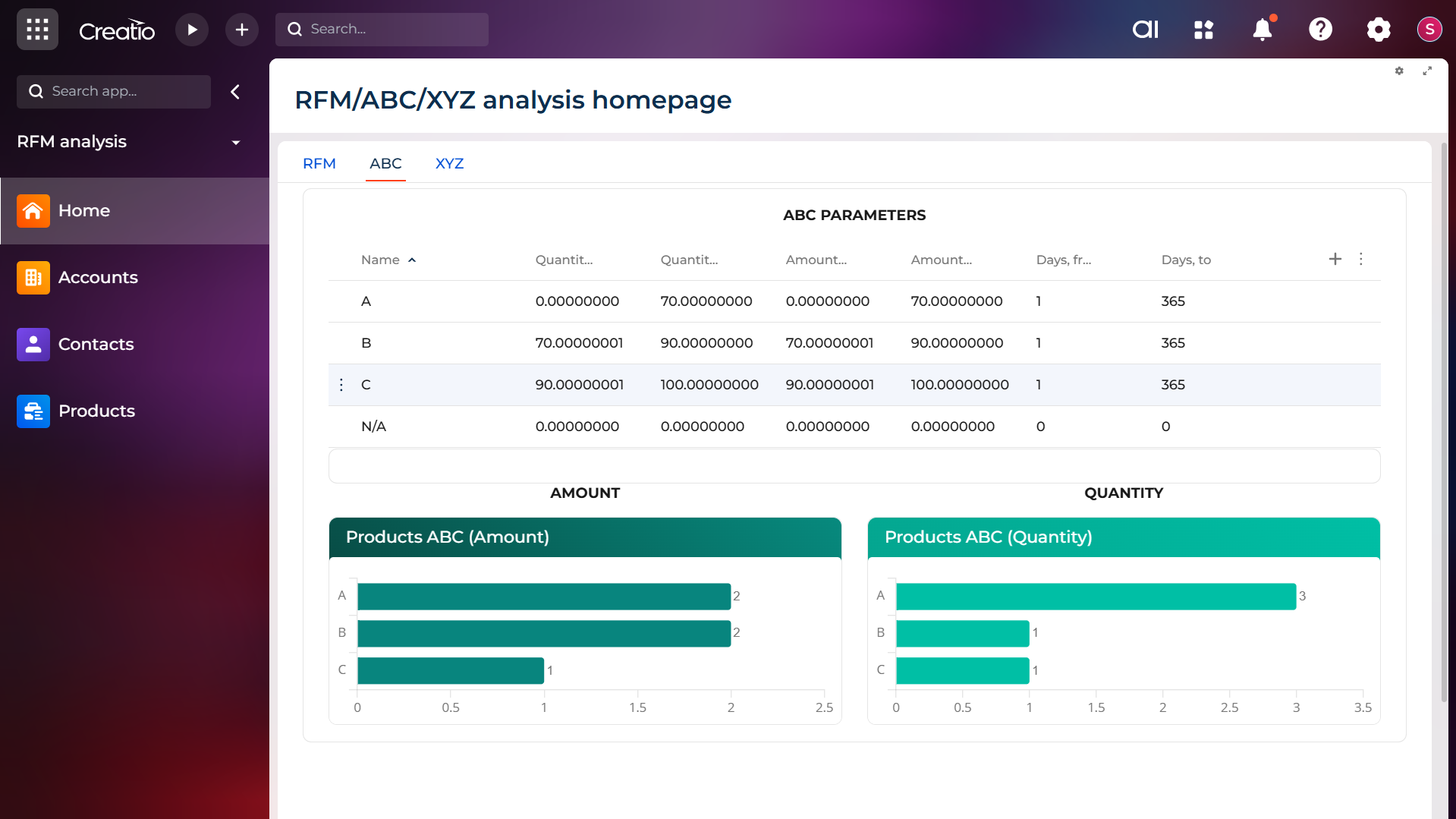Open the app launcher grid icon
1456x819 pixels.
(37, 30)
